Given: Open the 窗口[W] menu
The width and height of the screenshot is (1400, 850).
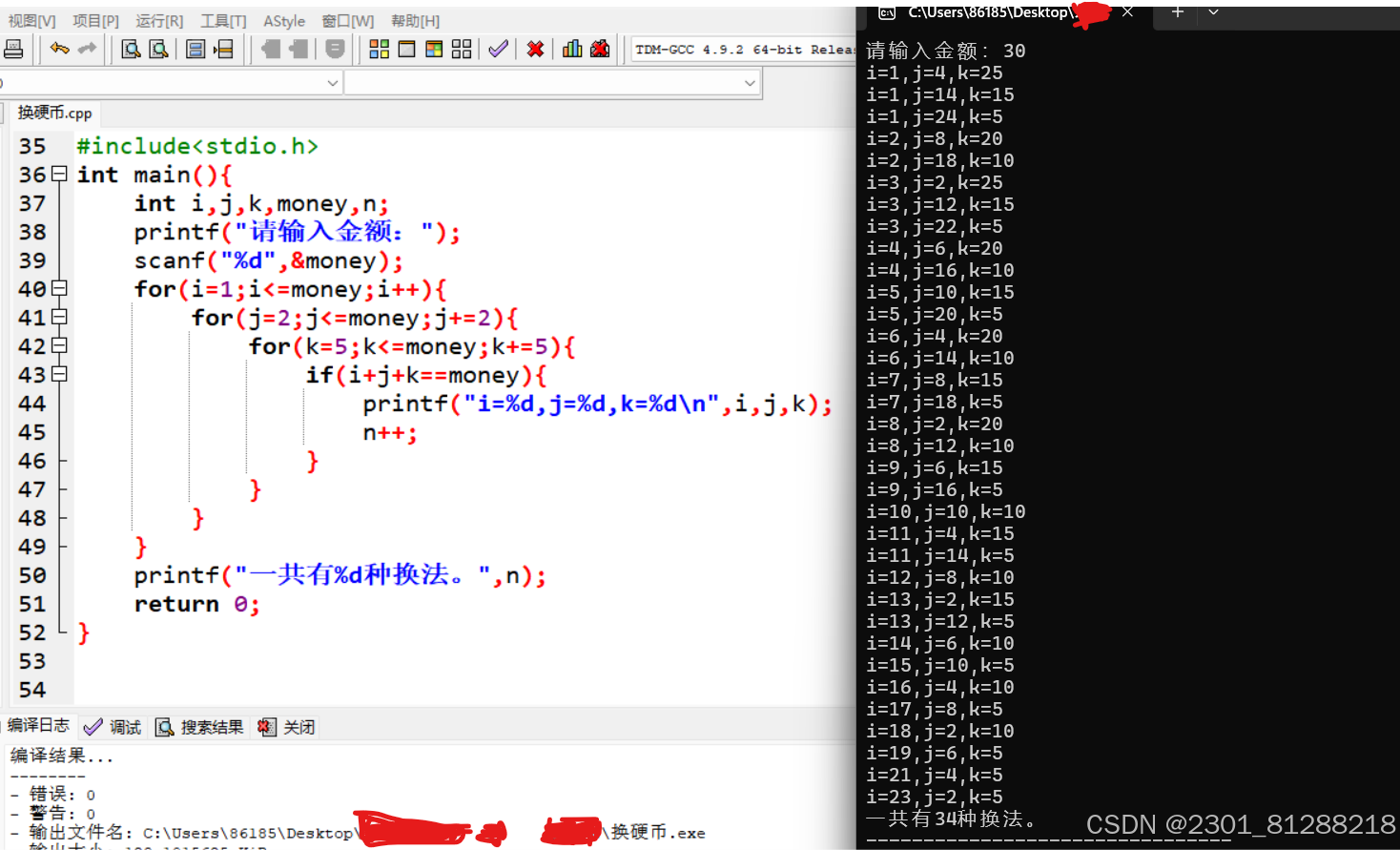Looking at the screenshot, I should pyautogui.click(x=347, y=20).
